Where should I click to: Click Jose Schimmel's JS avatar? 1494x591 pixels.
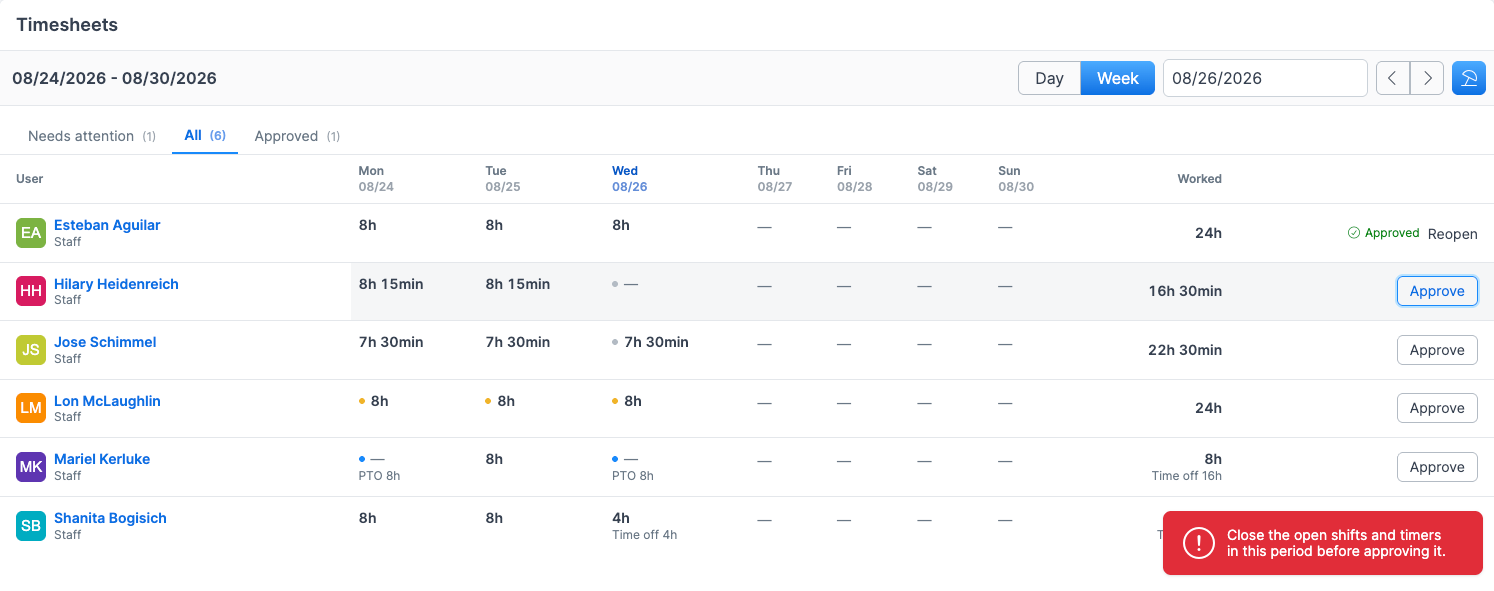pyautogui.click(x=31, y=350)
